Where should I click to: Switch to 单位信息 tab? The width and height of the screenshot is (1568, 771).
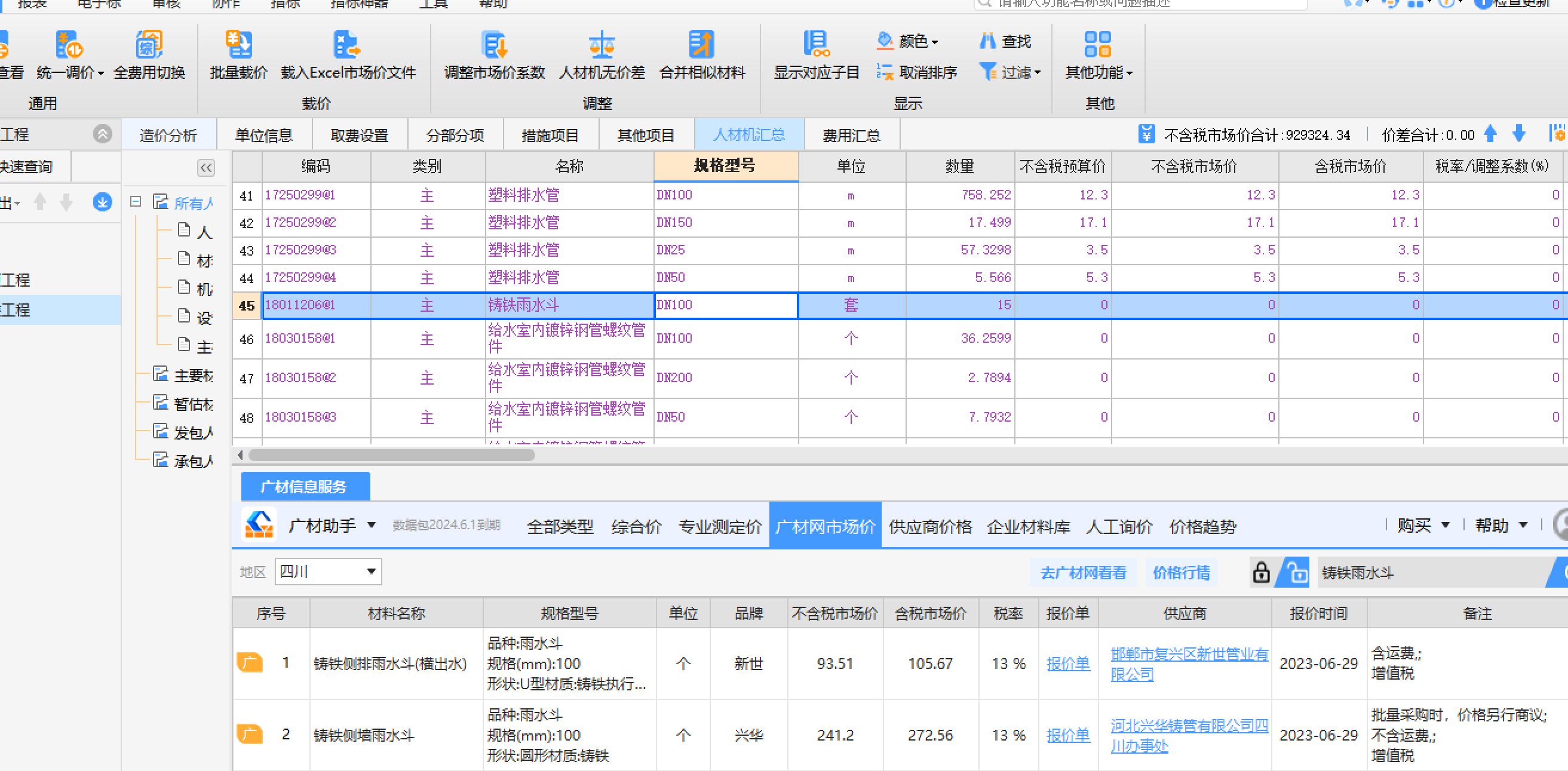point(264,135)
